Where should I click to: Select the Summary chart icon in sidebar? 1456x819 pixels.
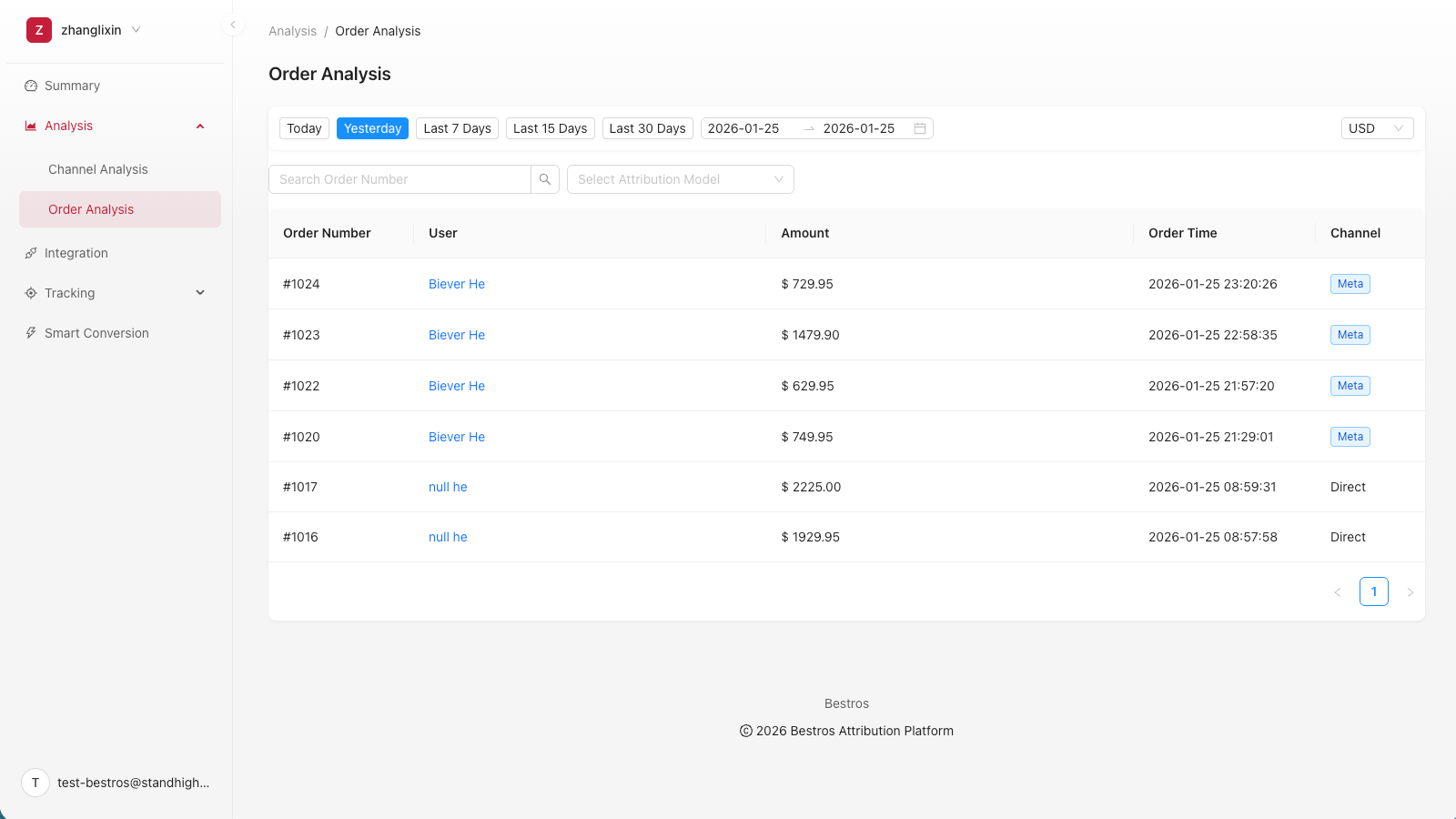pyautogui.click(x=30, y=86)
